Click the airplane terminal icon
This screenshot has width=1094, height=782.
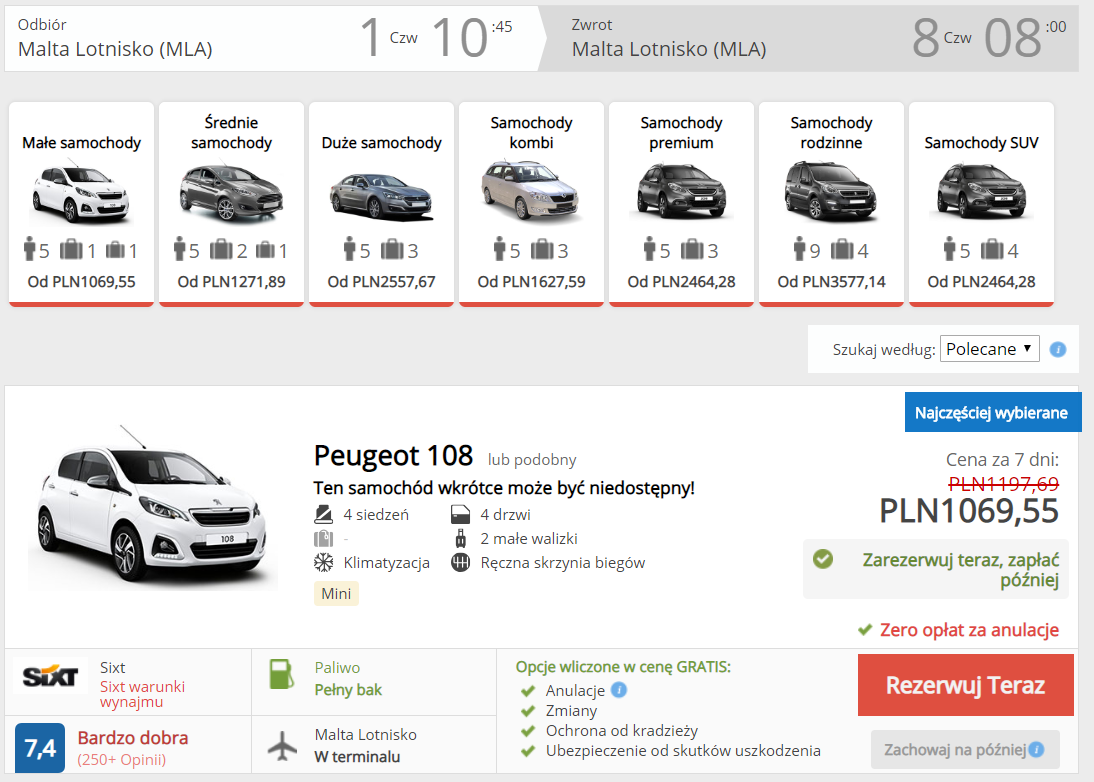[283, 745]
